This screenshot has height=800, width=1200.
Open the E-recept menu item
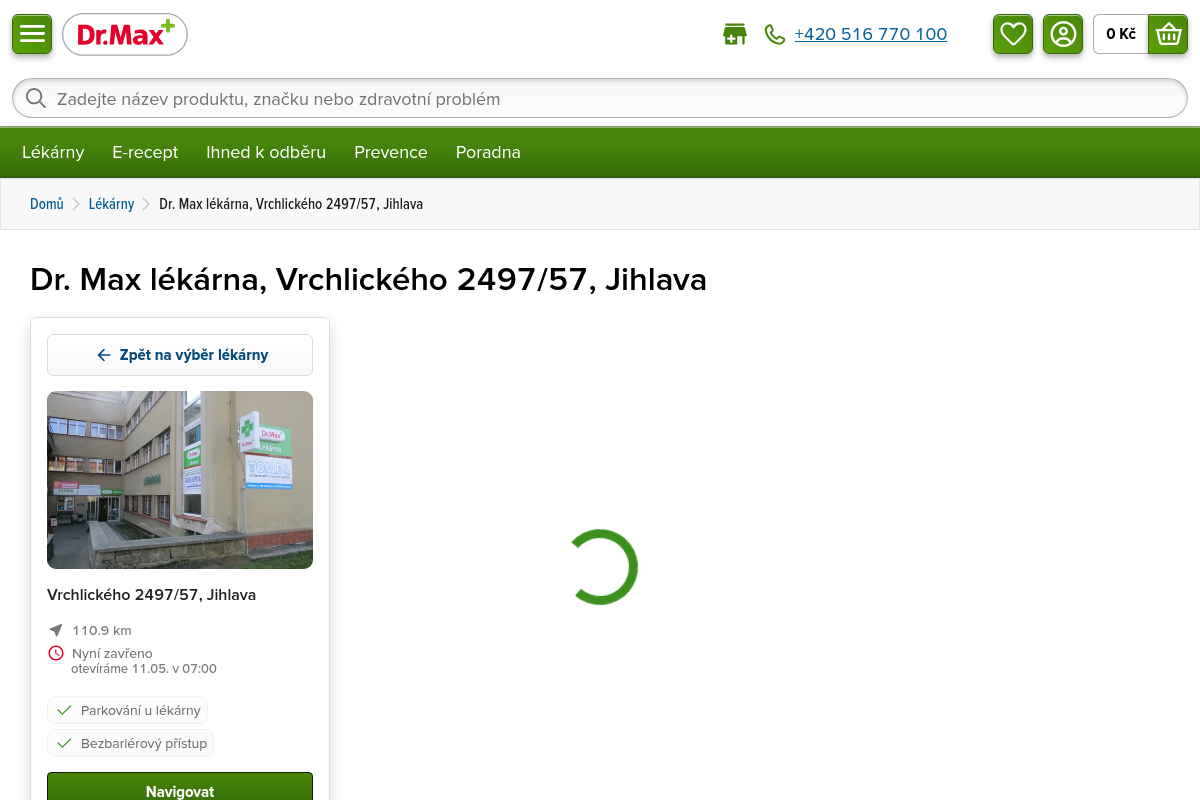[x=145, y=152]
